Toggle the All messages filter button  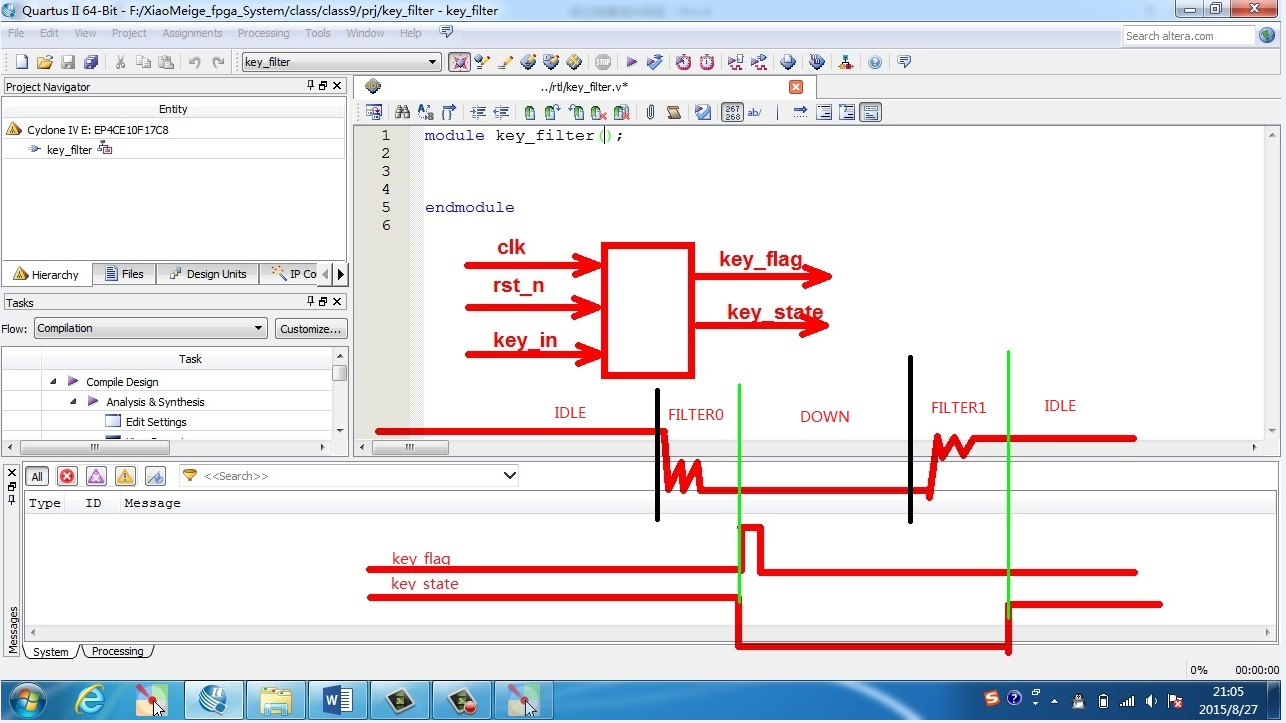[37, 477]
